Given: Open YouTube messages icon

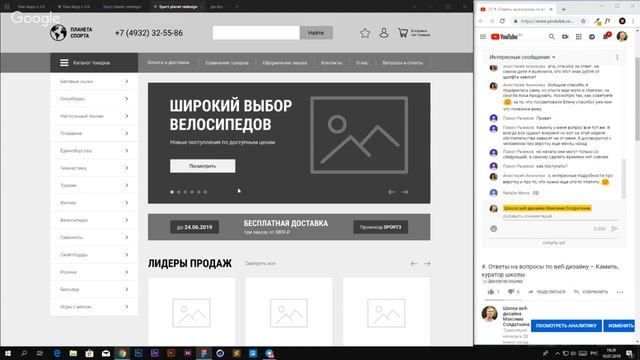Looking at the screenshot, I should 592,37.
